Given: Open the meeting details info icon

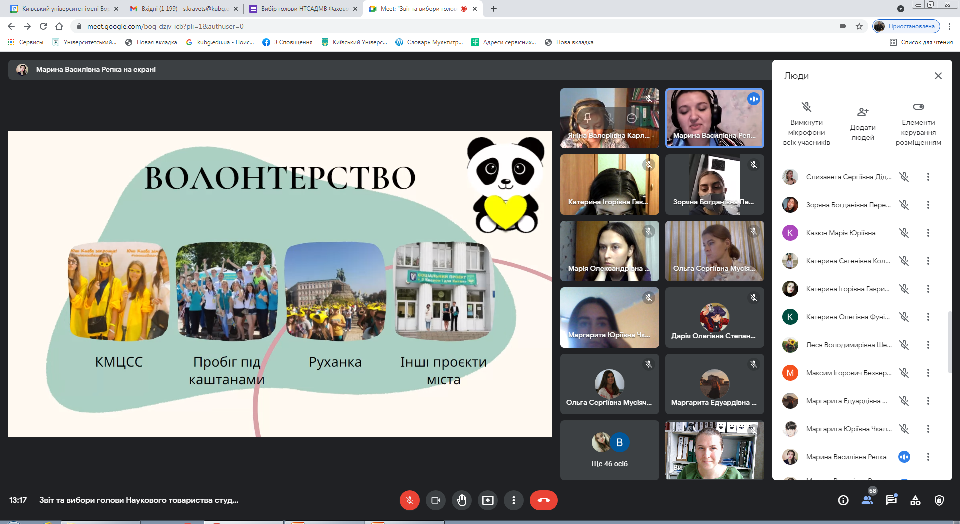Looking at the screenshot, I should pos(843,499).
